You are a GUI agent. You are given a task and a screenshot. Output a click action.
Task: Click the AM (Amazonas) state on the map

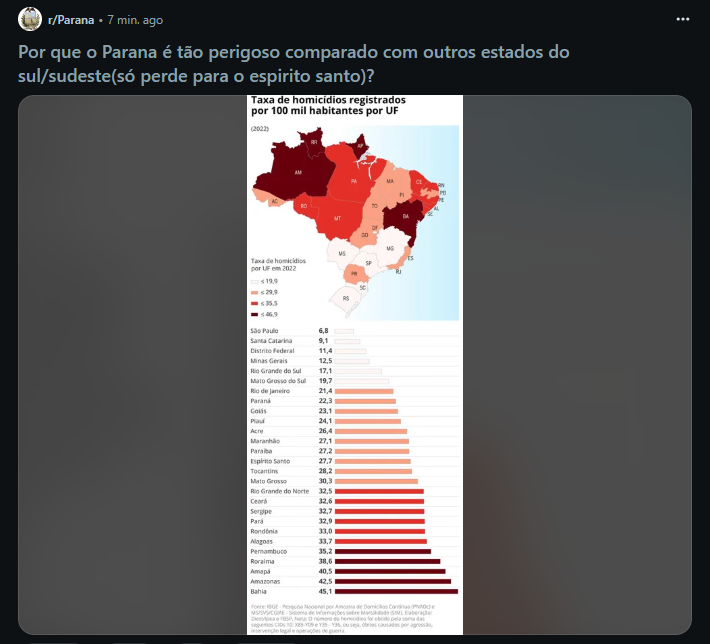[x=297, y=172]
